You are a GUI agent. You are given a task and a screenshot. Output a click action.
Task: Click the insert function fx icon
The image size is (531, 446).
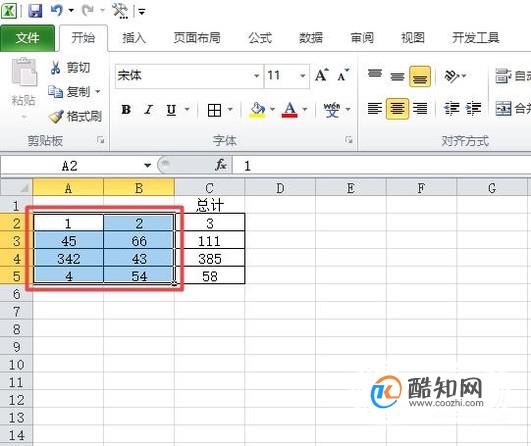pyautogui.click(x=221, y=165)
